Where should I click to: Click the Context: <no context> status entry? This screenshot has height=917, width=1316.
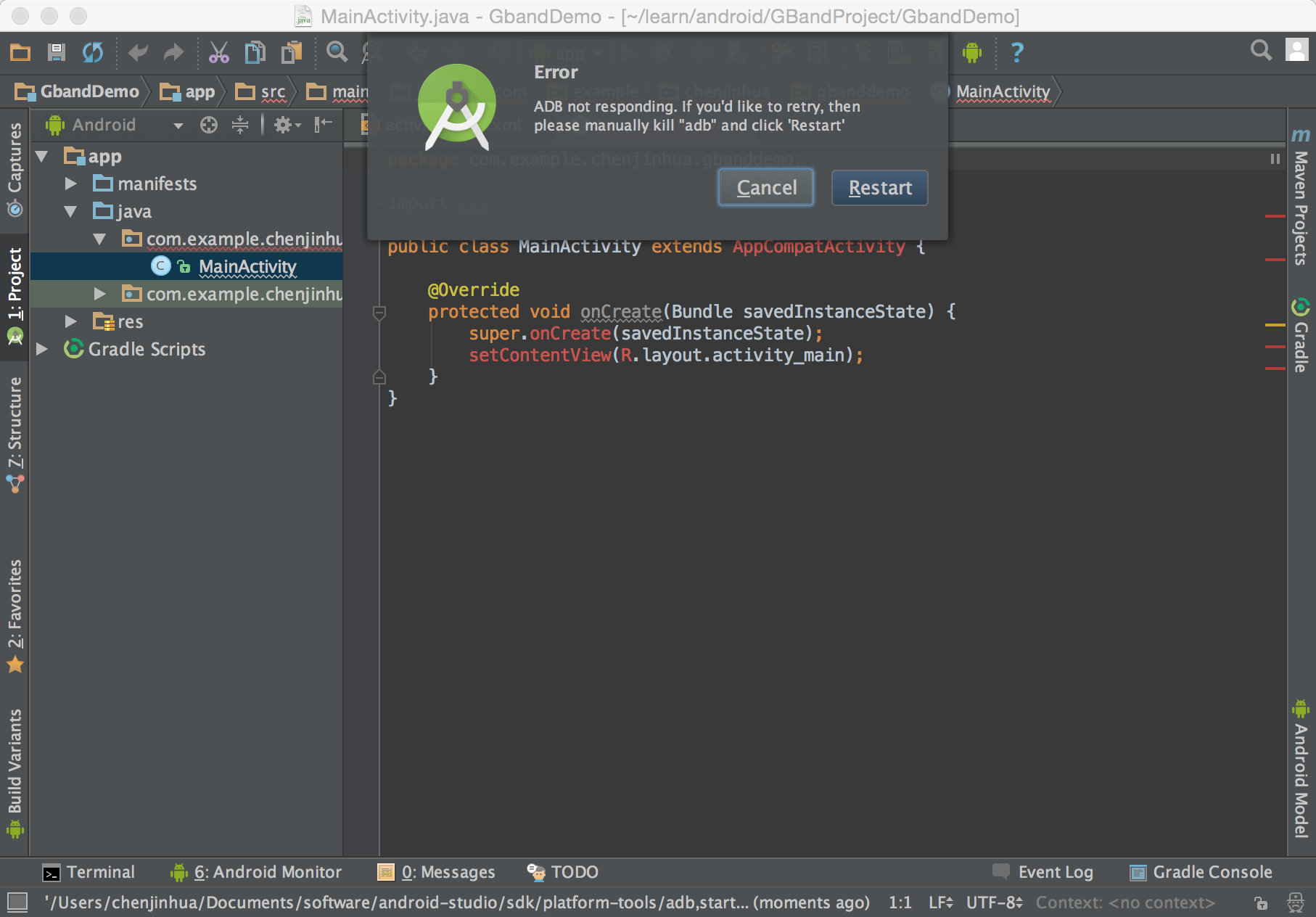(1125, 902)
